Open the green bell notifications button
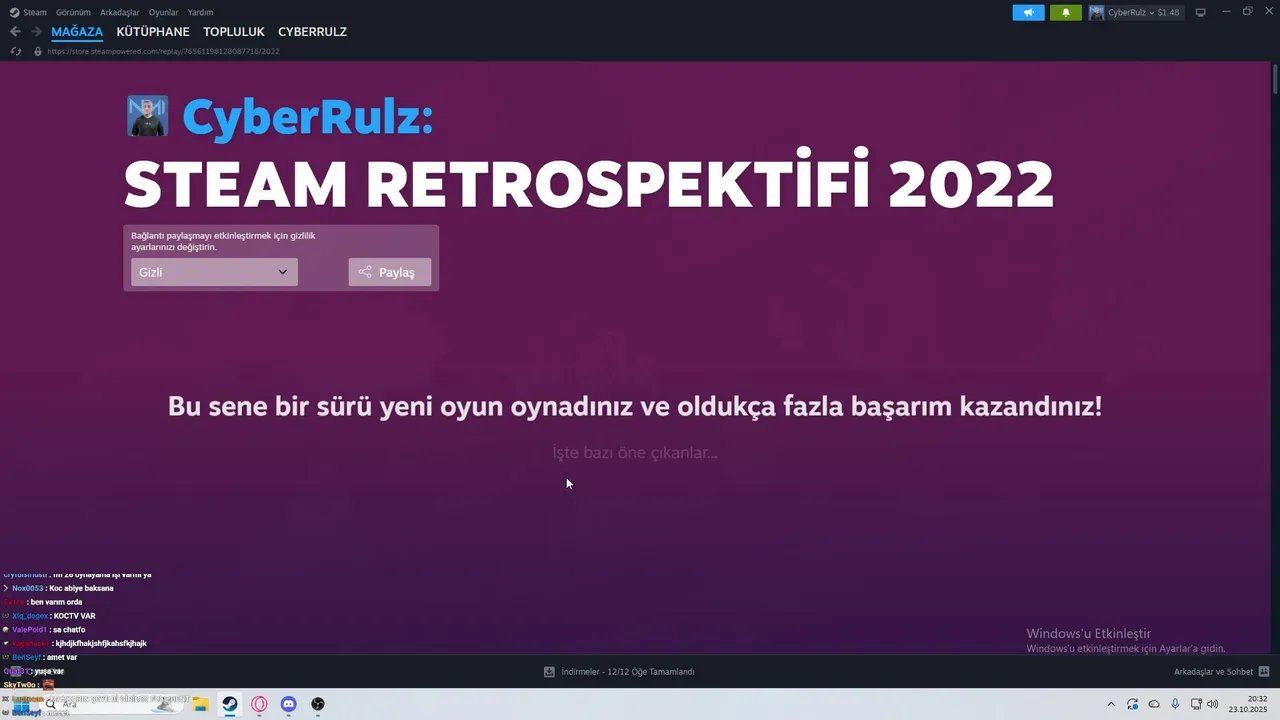Image resolution: width=1280 pixels, height=720 pixels. [1066, 12]
